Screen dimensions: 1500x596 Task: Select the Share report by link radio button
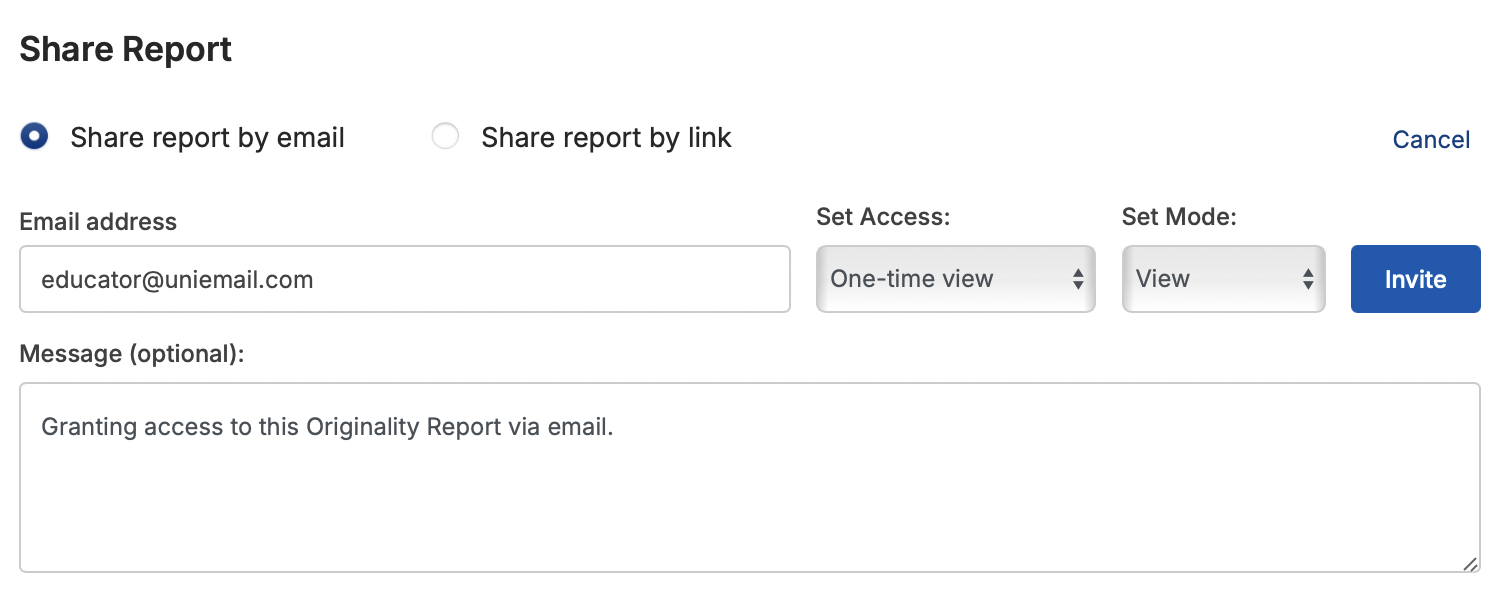point(445,137)
